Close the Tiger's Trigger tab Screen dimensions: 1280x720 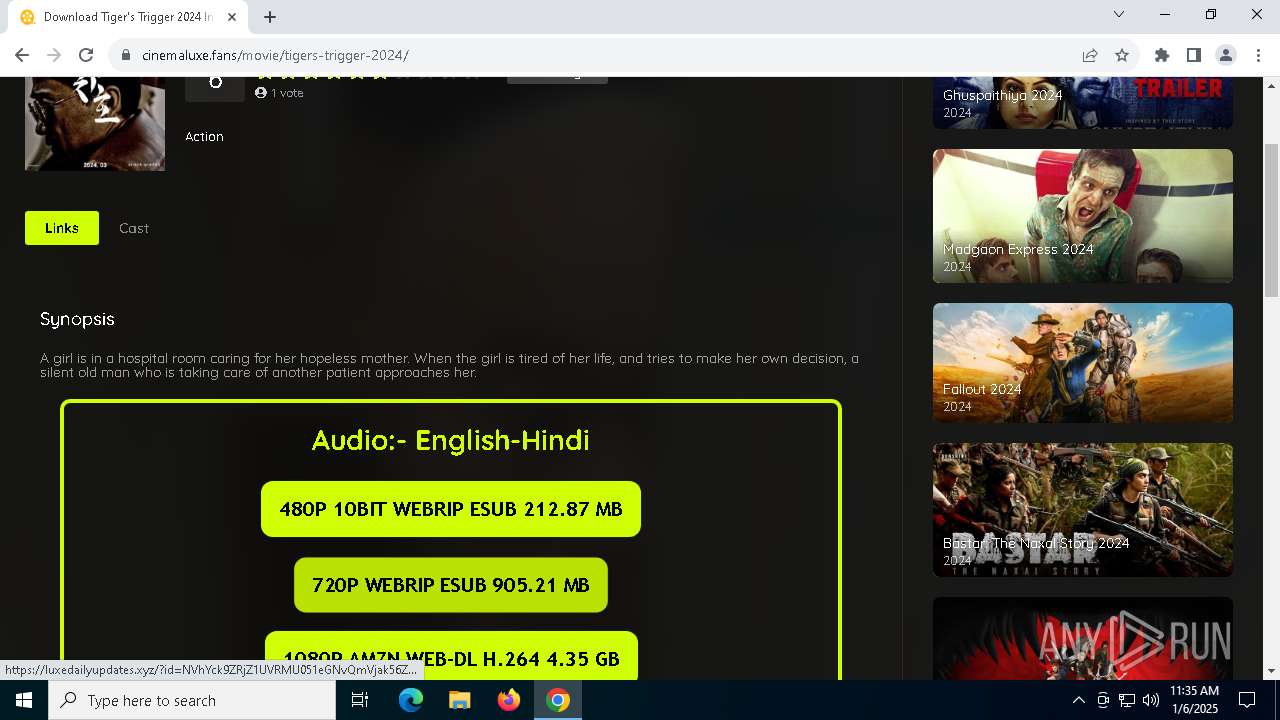(x=232, y=17)
